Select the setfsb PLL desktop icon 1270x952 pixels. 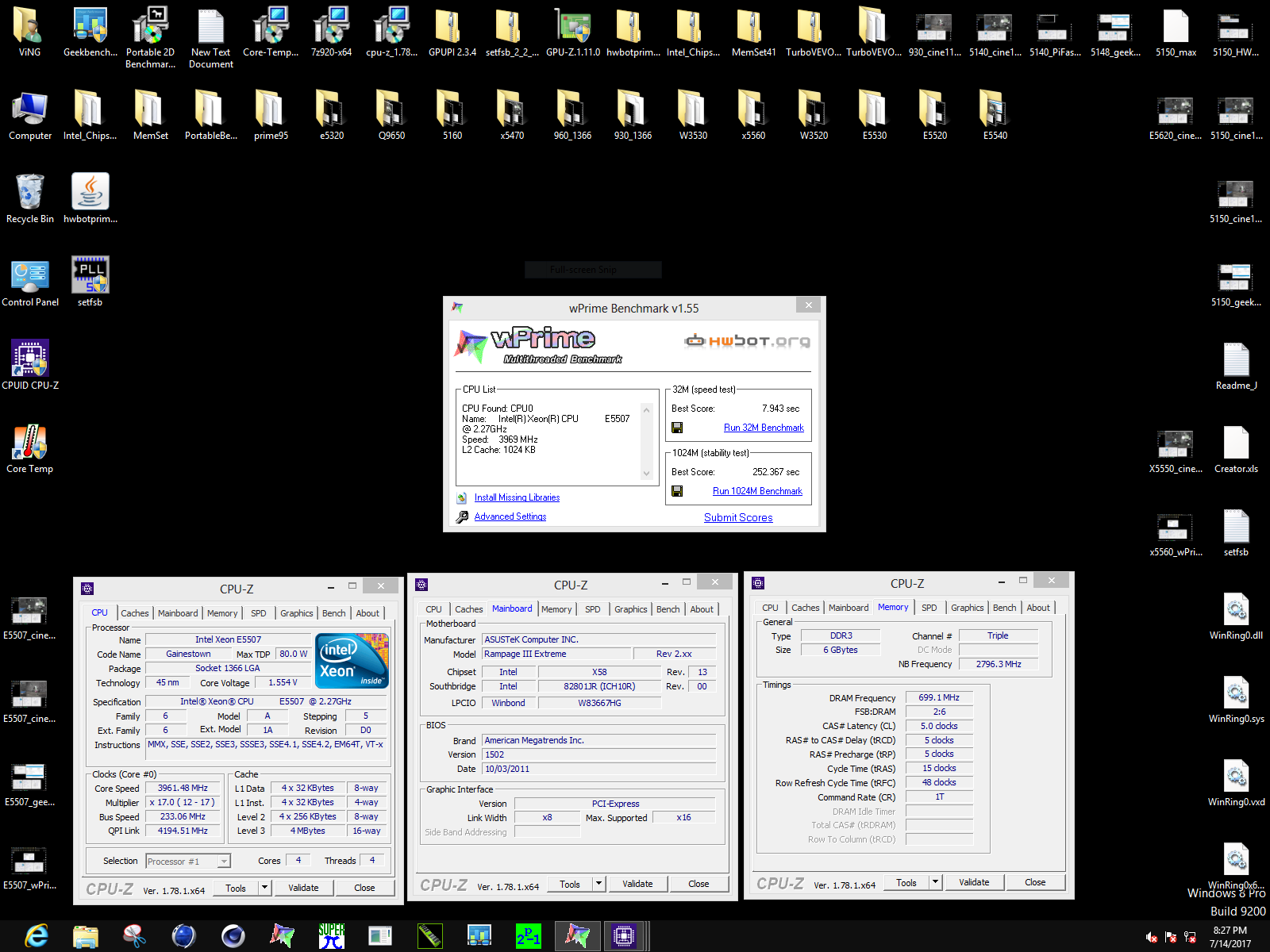(90, 282)
